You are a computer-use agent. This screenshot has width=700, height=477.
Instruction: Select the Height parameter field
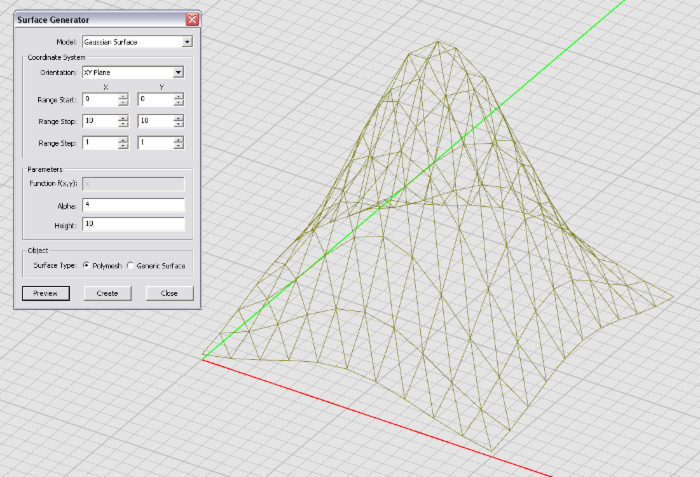click(133, 225)
